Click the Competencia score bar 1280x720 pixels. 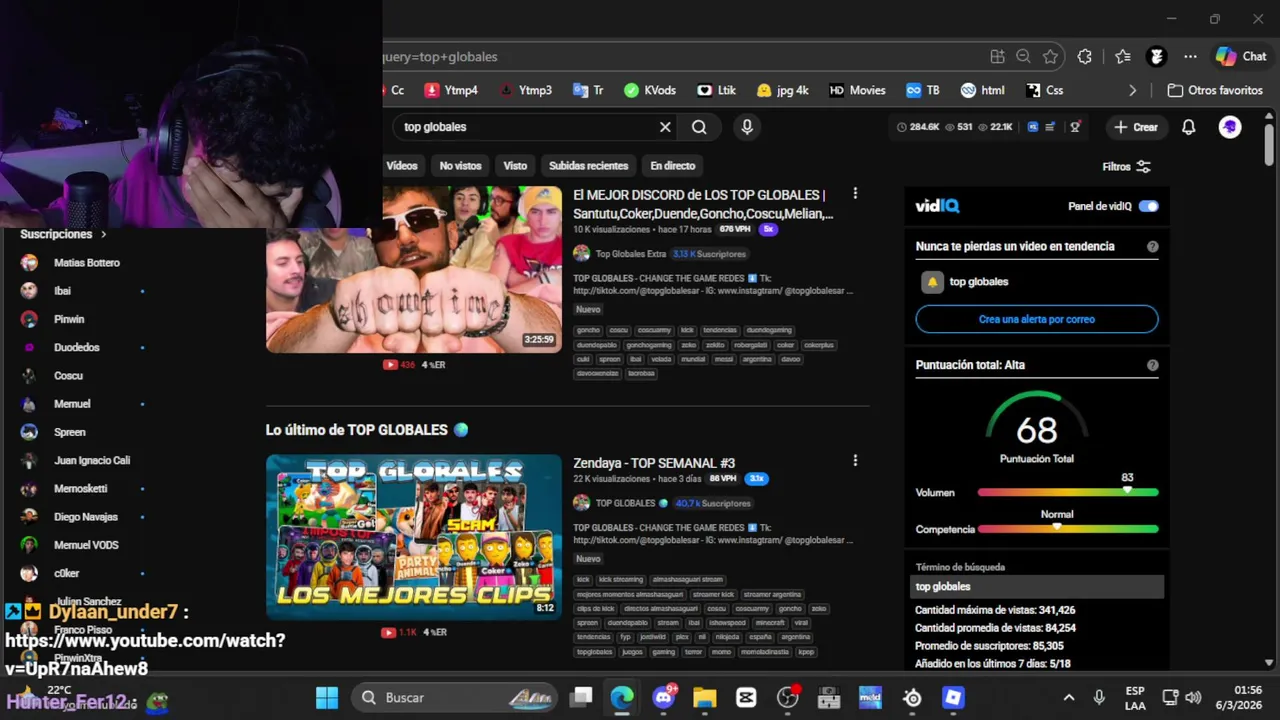tap(1067, 529)
